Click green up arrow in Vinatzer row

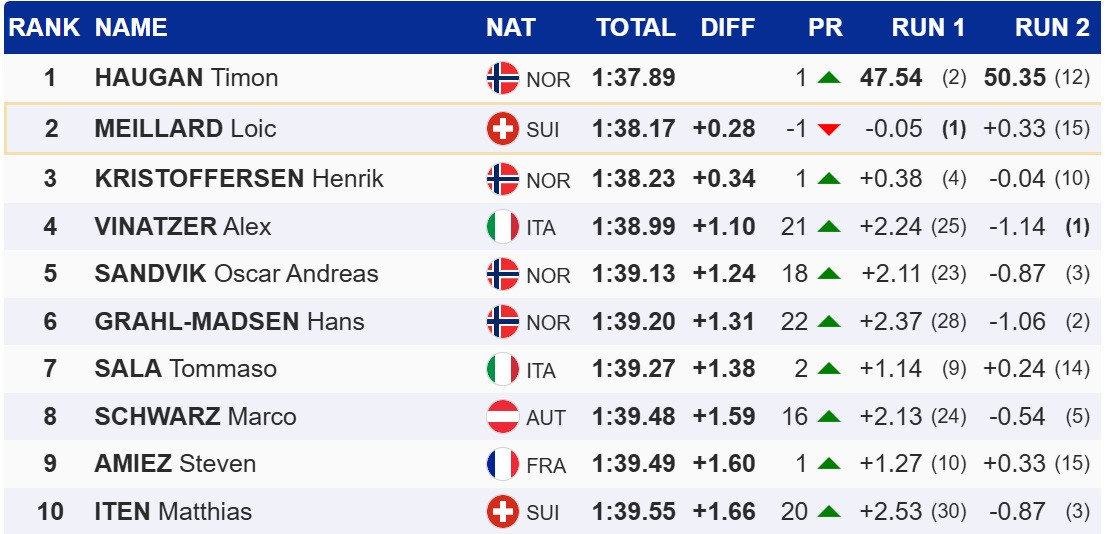(x=828, y=227)
